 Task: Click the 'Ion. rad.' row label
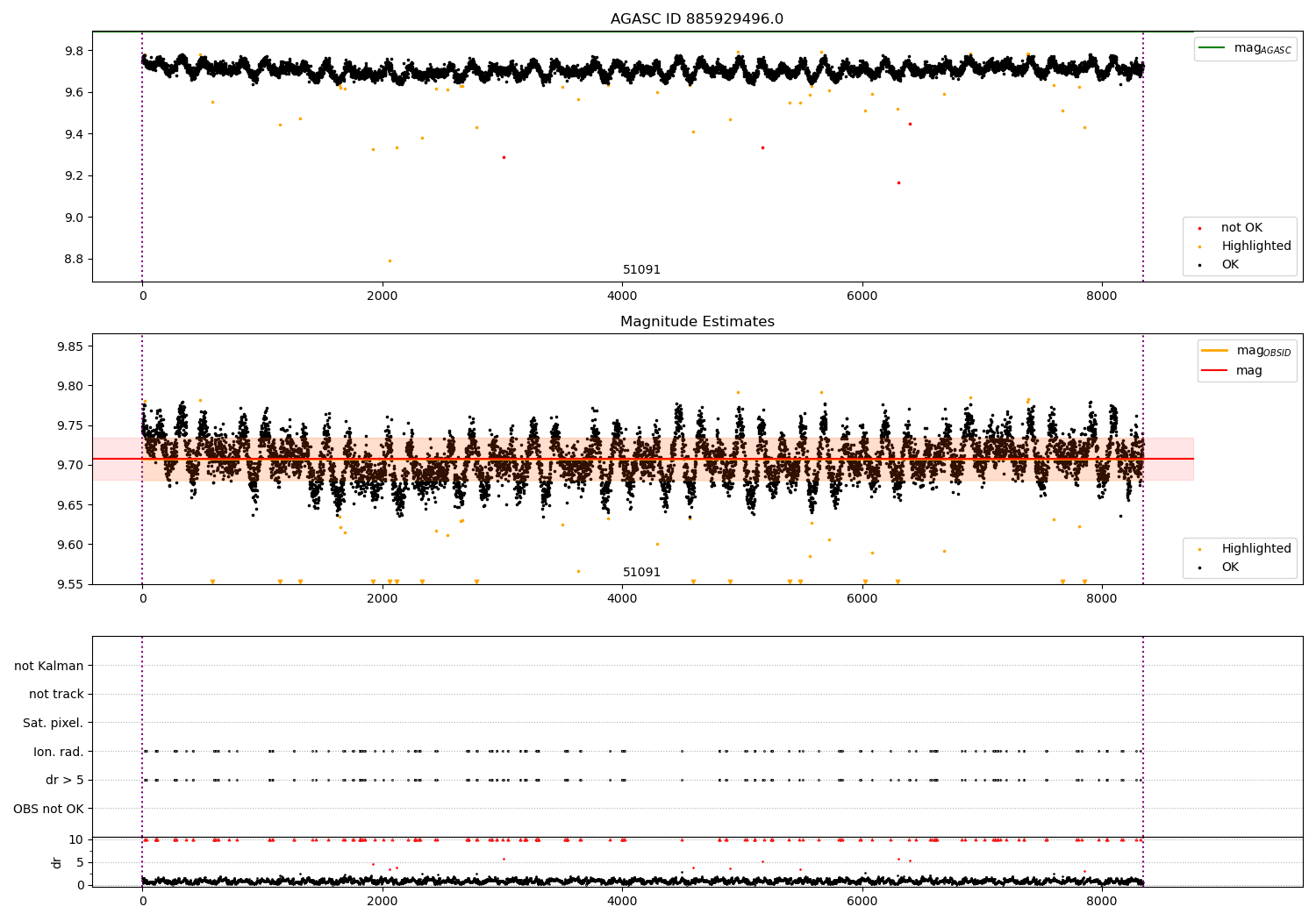pos(59,752)
